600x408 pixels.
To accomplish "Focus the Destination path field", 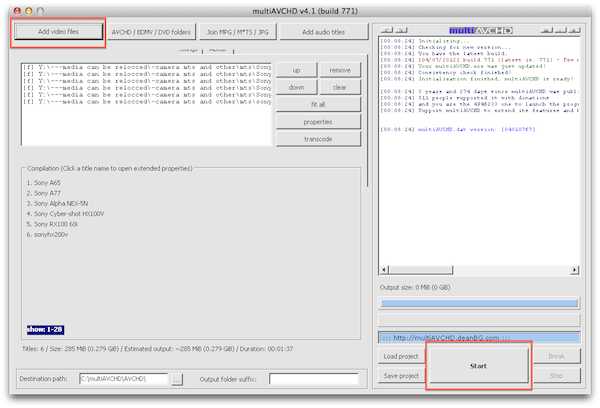I will 124,379.
